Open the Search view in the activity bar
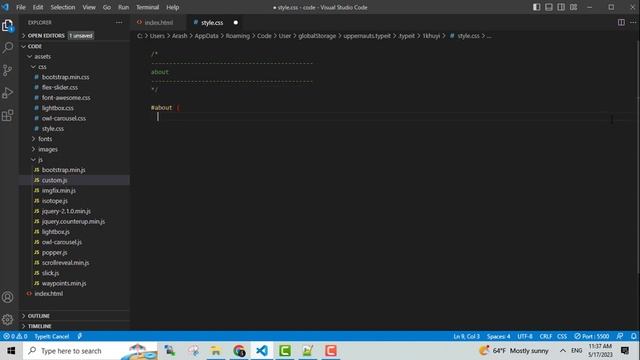Viewport: 640px width, 360px height. pyautogui.click(x=7, y=48)
